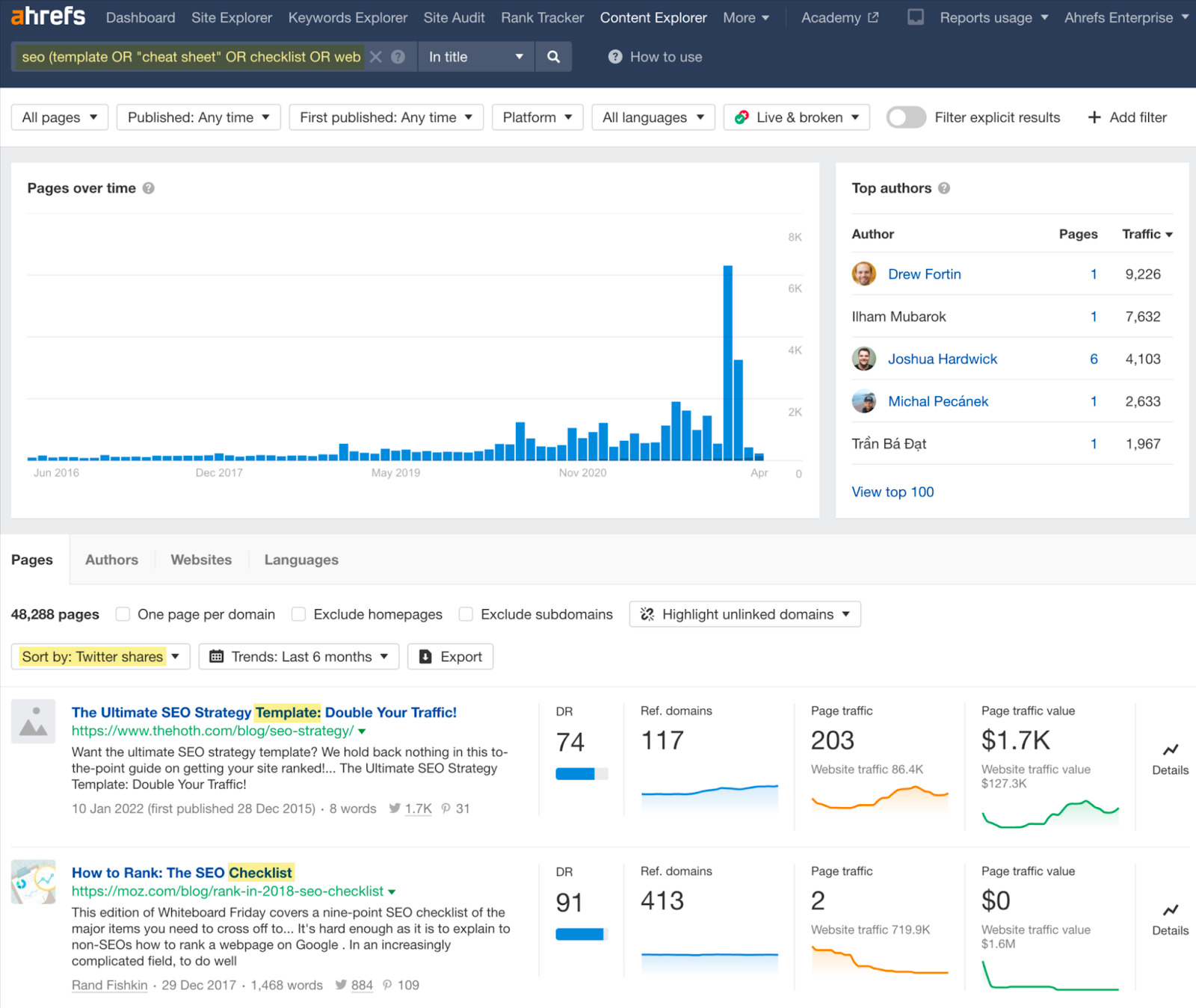Switch to Languages tab
This screenshot has height=1008, width=1196.
(x=301, y=560)
